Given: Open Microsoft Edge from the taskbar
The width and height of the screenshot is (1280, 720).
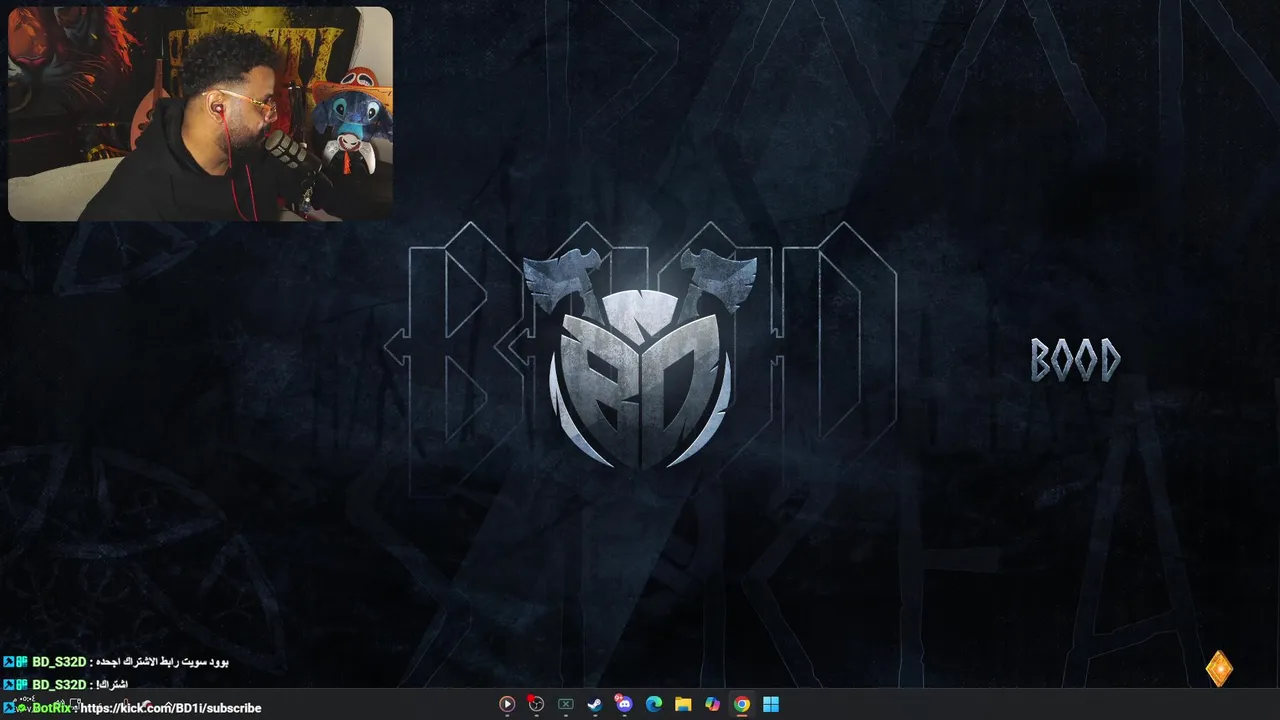Looking at the screenshot, I should tap(653, 704).
